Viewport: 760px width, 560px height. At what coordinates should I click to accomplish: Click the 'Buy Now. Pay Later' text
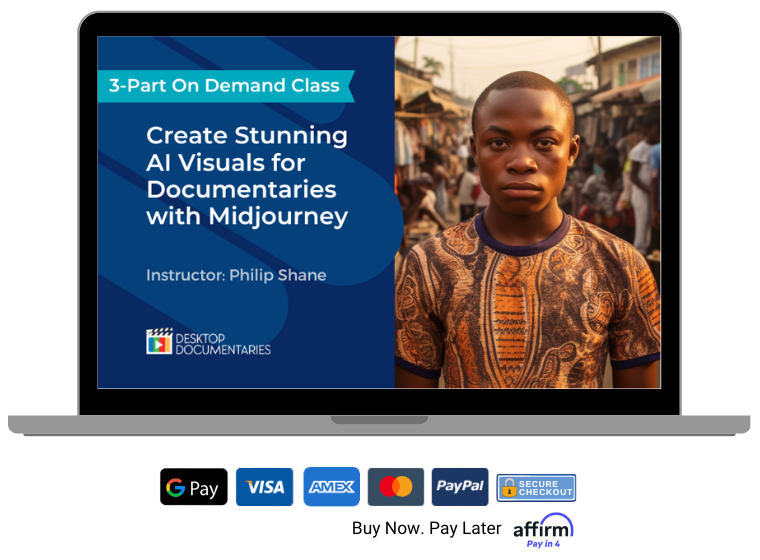427,528
